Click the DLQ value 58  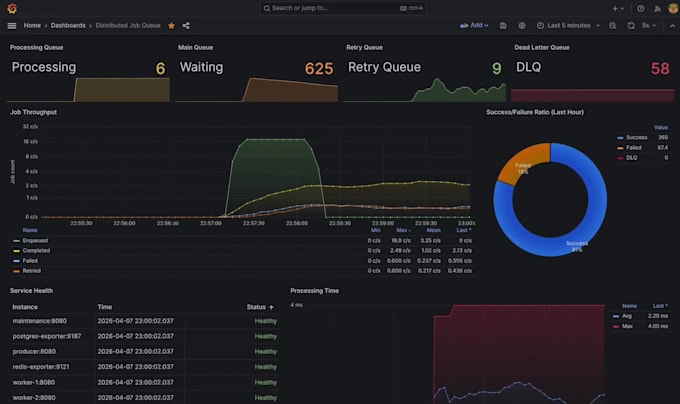pyautogui.click(x=660, y=68)
